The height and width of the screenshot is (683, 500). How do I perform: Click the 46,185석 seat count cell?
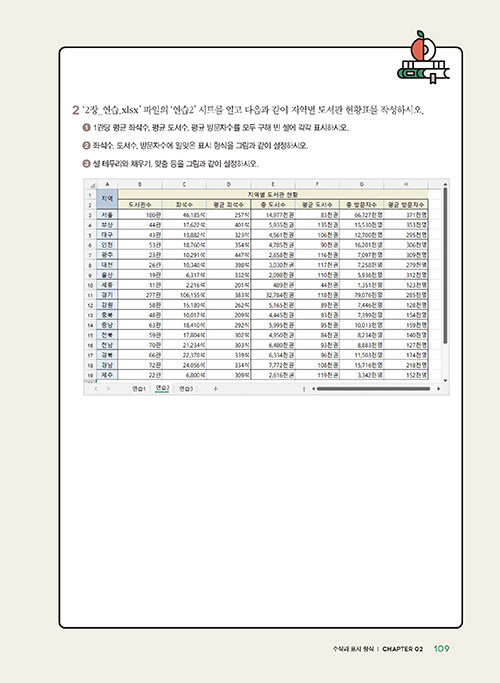[x=184, y=215]
